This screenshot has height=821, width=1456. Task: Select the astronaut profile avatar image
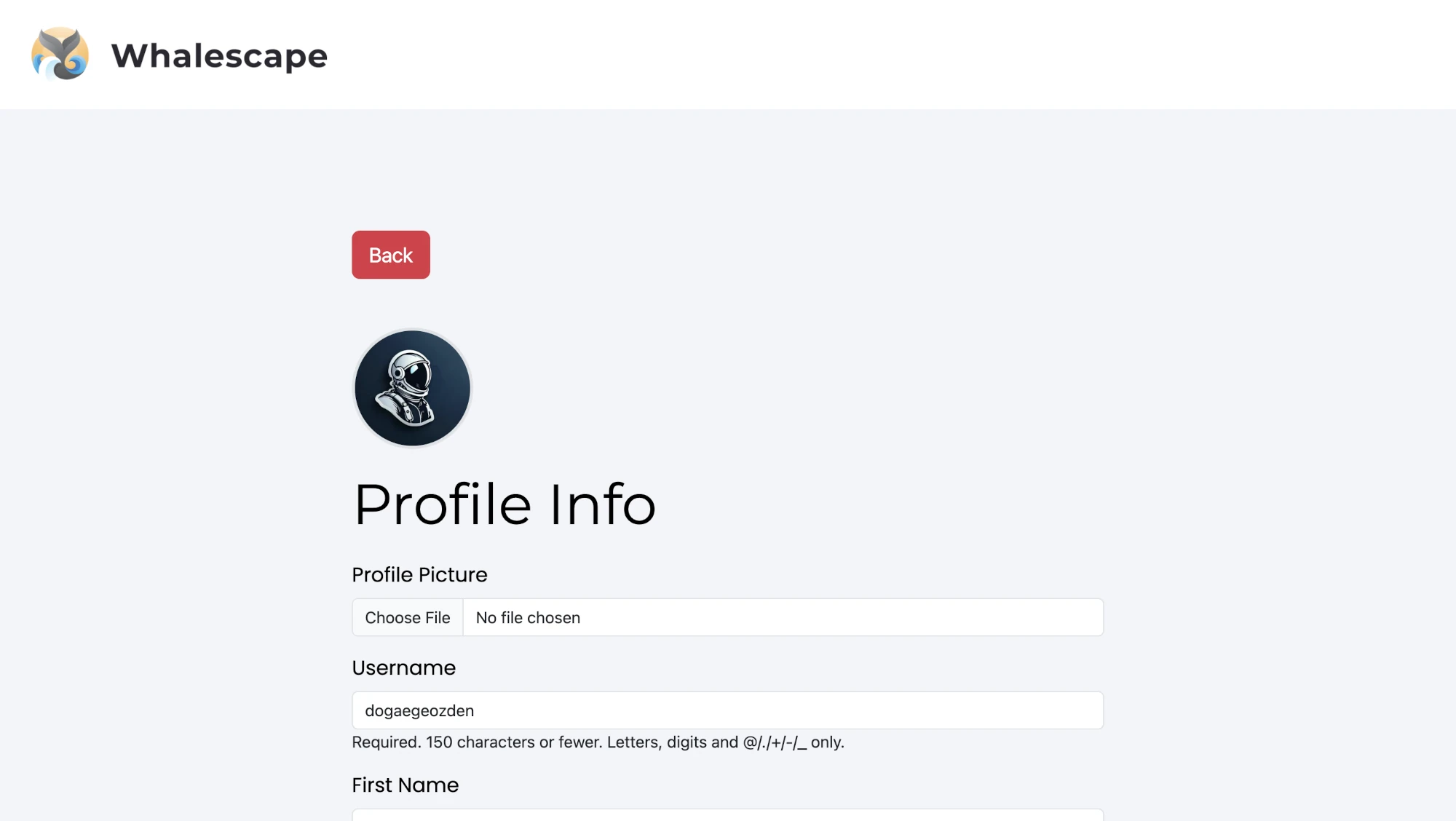coord(412,388)
